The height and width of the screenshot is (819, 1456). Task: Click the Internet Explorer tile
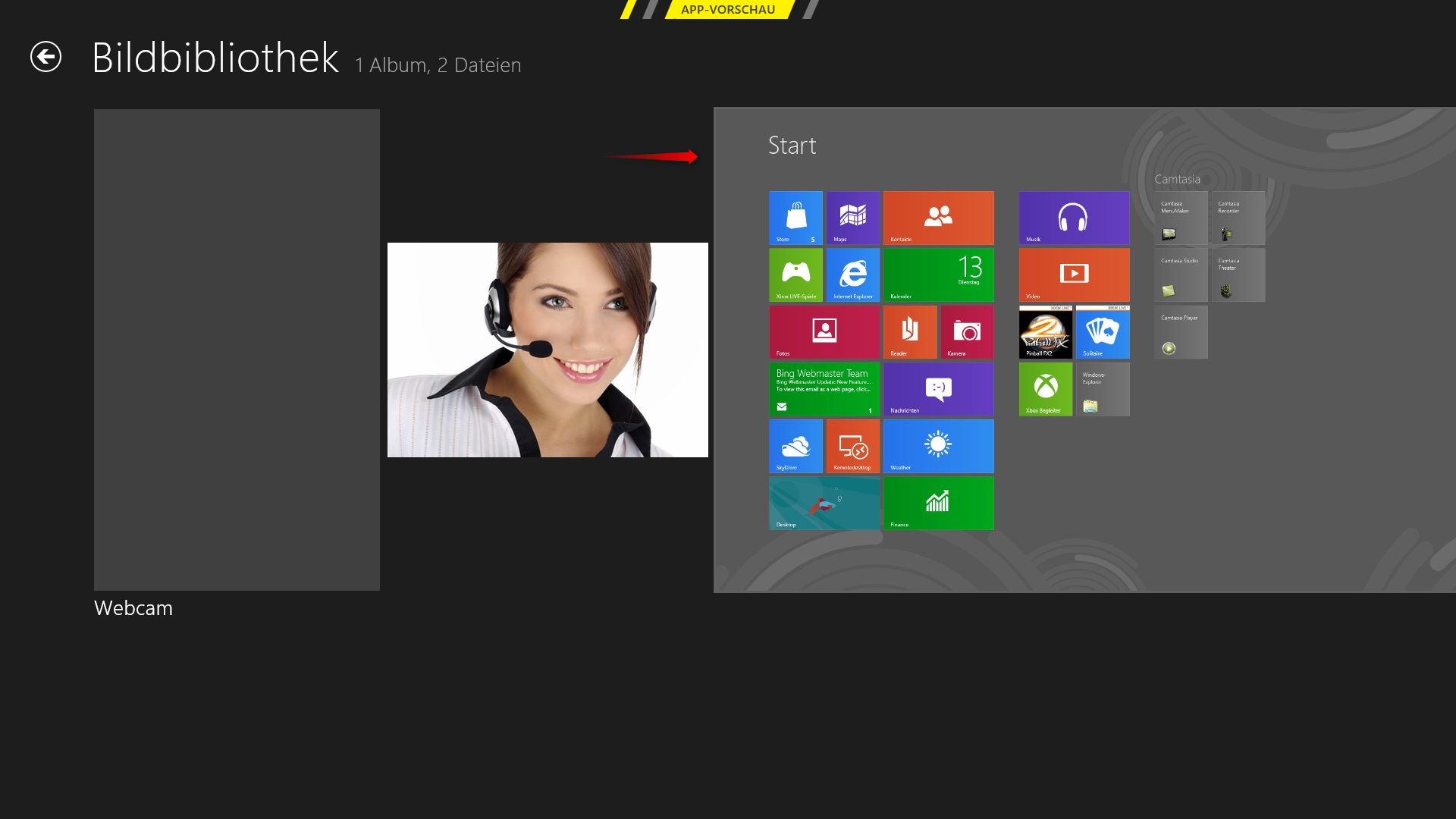pyautogui.click(x=852, y=274)
